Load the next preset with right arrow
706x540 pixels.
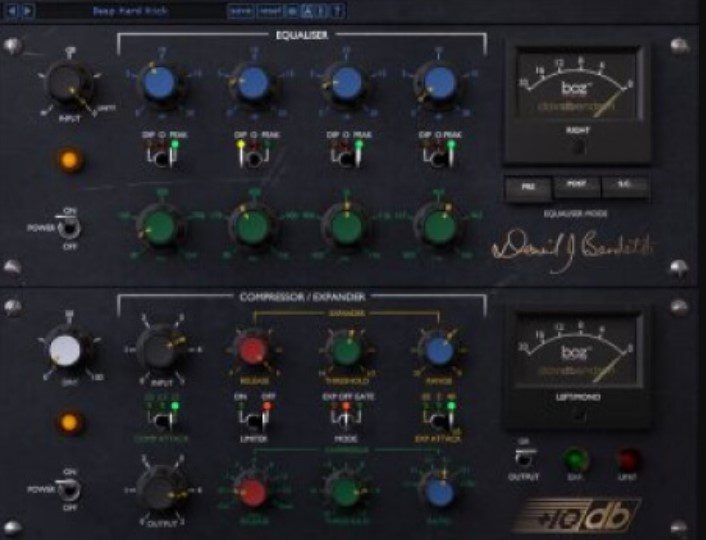27,10
